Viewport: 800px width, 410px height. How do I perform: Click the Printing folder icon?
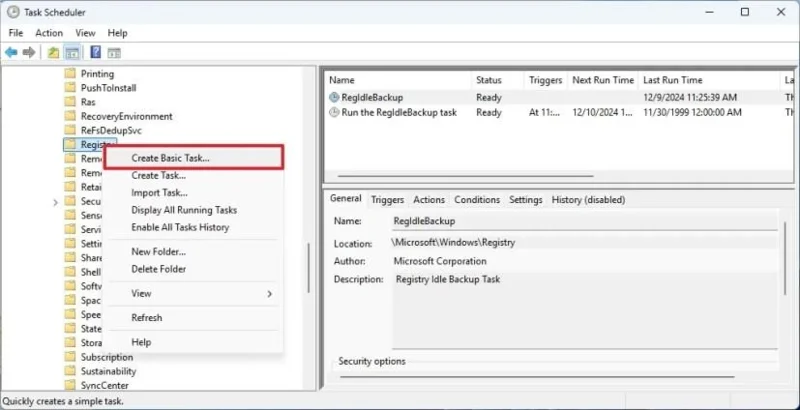[x=70, y=73]
